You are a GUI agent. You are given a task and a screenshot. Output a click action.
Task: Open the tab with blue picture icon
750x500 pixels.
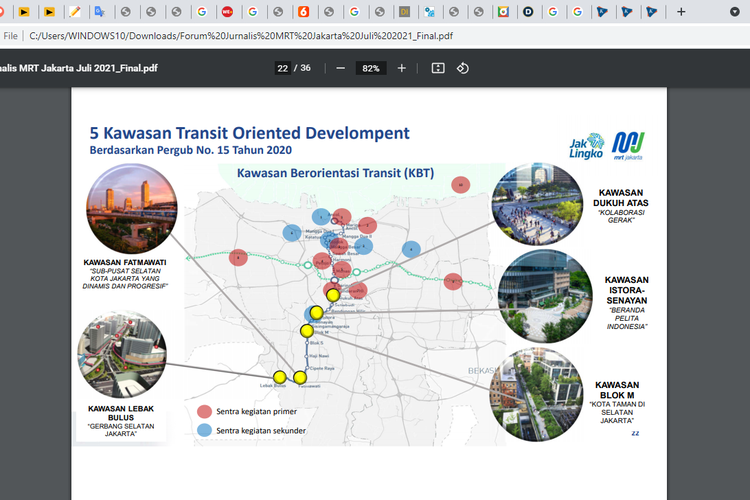pyautogui.click(x=429, y=12)
